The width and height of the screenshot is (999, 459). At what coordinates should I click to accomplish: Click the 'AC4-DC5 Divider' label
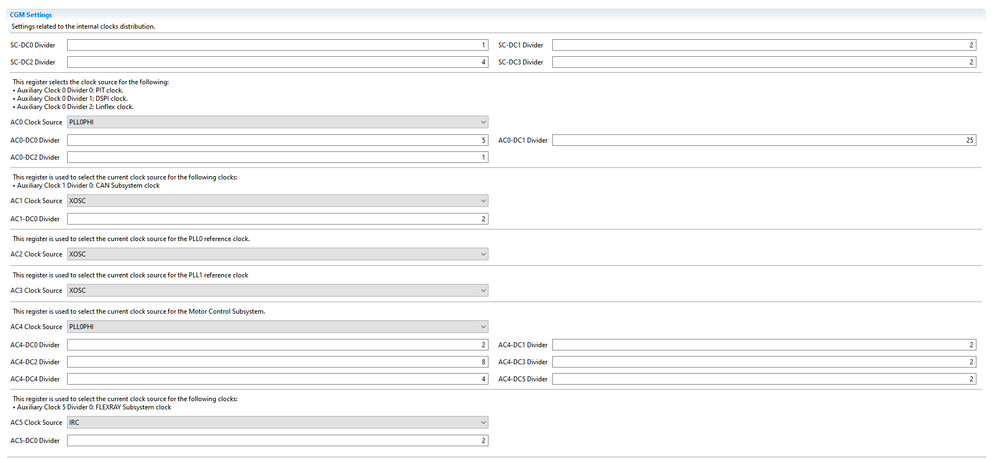click(x=522, y=379)
